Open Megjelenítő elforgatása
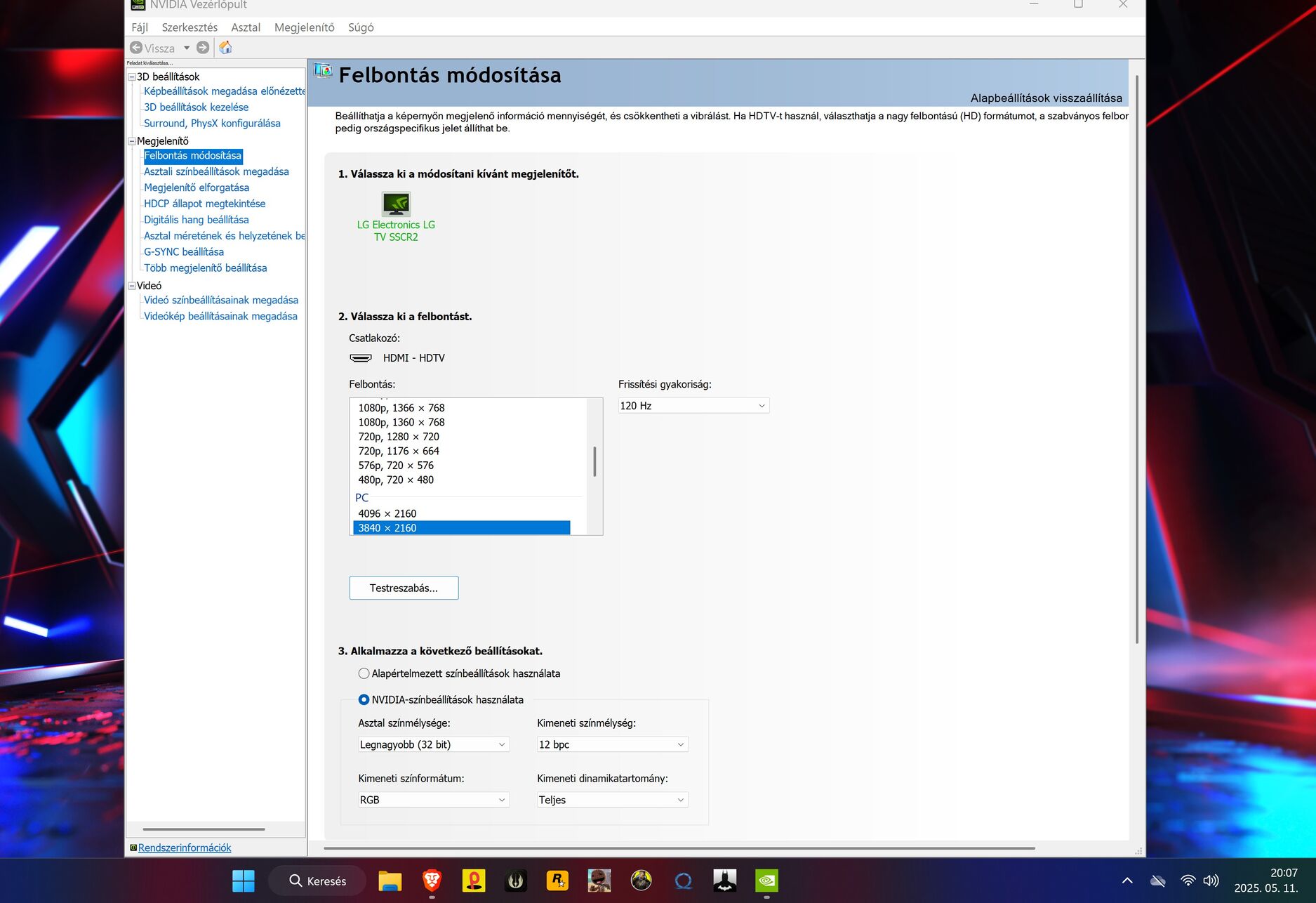This screenshot has height=903, width=1316. pyautogui.click(x=197, y=187)
